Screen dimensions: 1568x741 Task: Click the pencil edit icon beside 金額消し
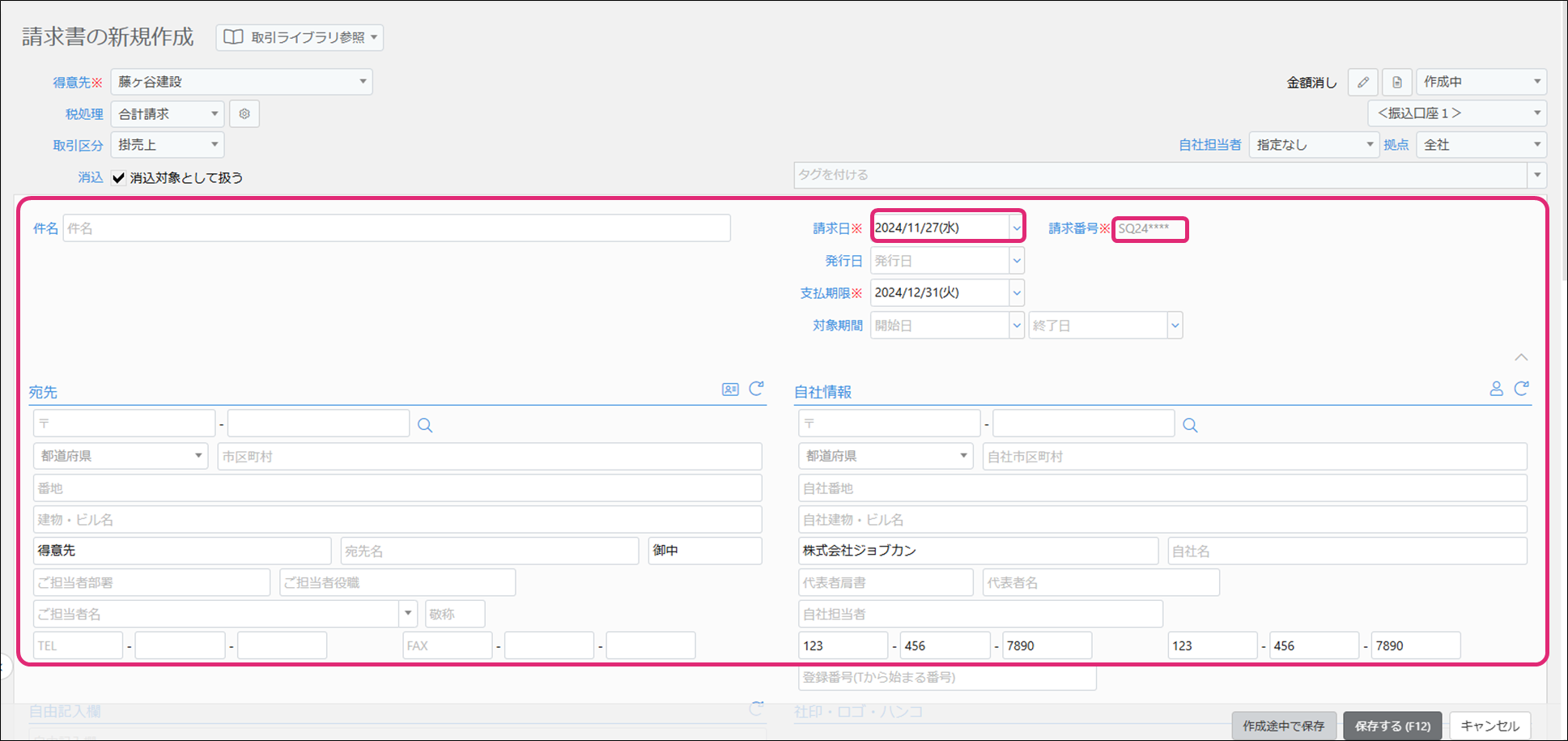click(1363, 82)
